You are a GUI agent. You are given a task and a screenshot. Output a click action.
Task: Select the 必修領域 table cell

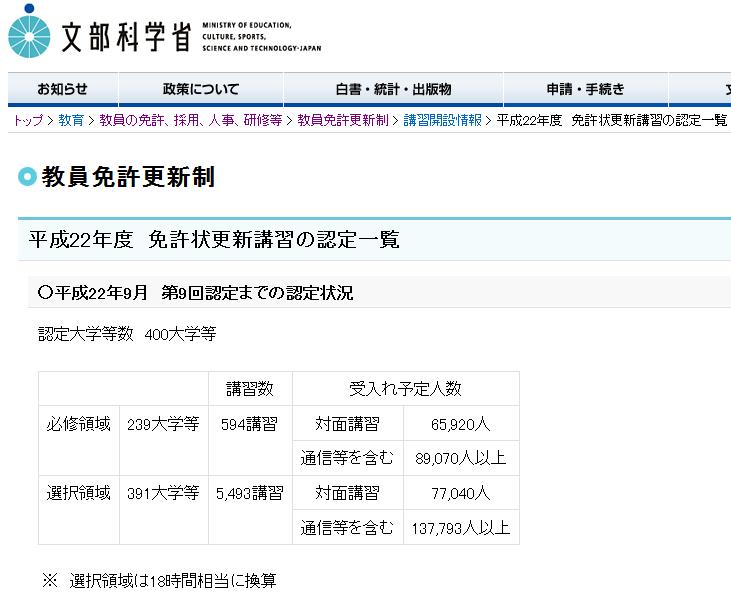tap(79, 423)
